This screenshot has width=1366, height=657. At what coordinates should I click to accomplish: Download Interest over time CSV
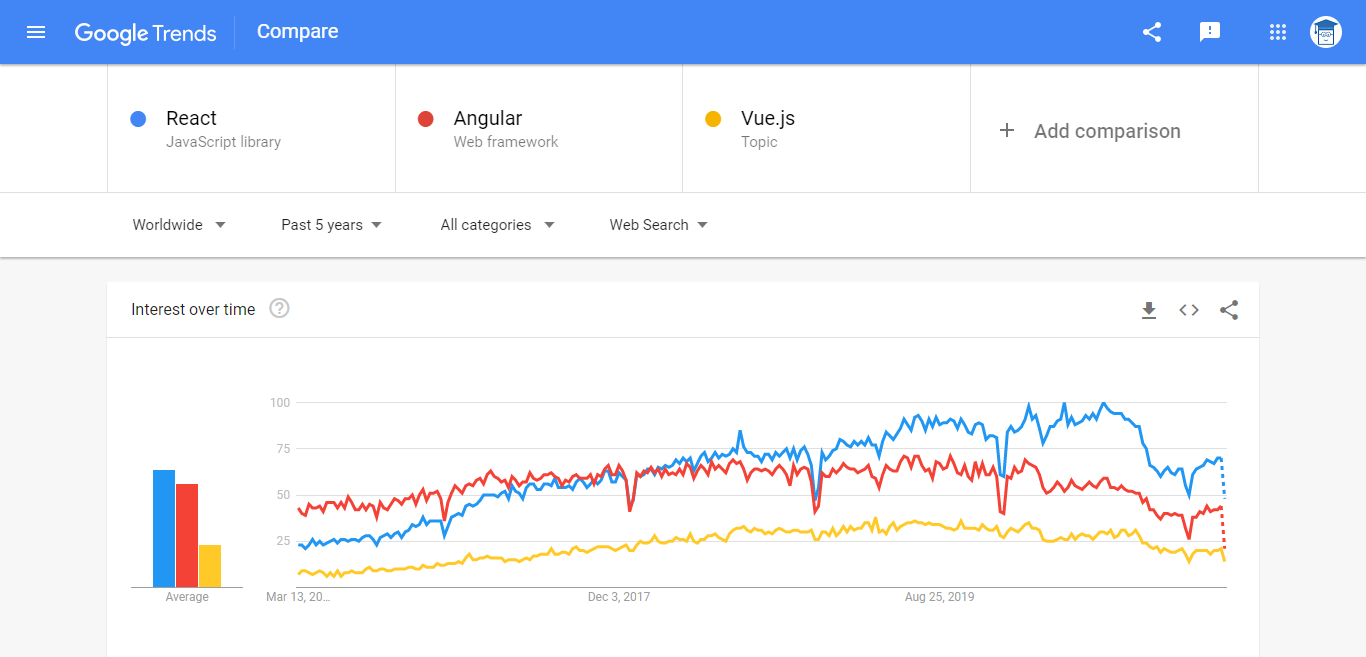pos(1149,310)
